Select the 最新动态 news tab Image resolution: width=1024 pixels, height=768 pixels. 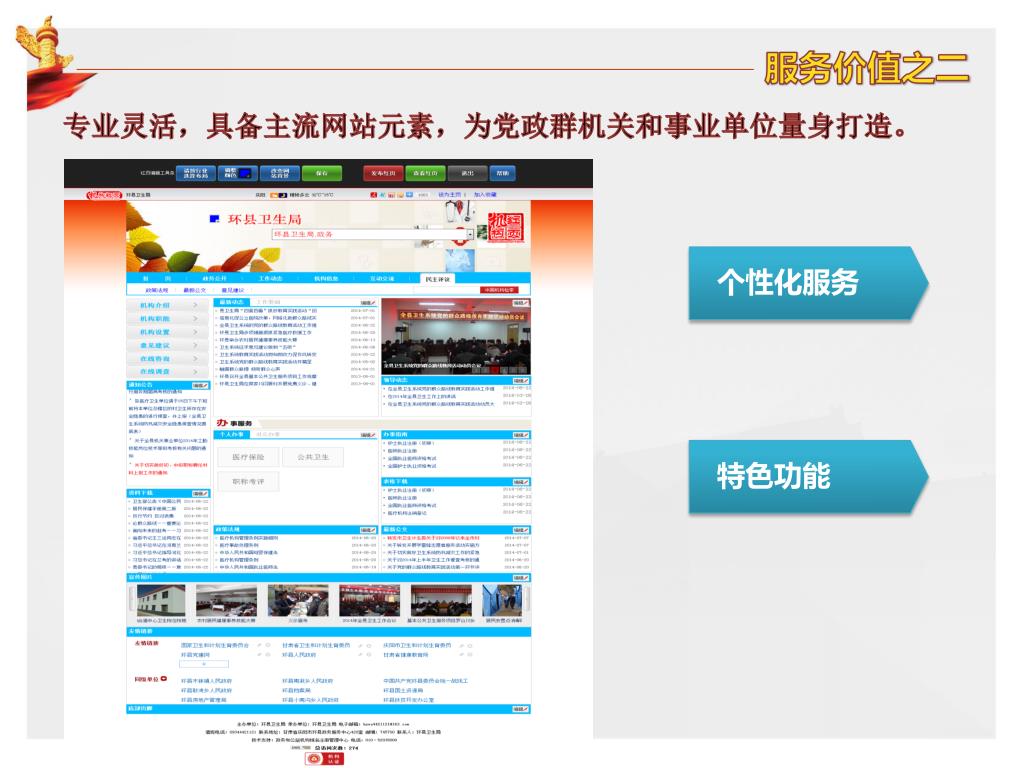point(232,302)
